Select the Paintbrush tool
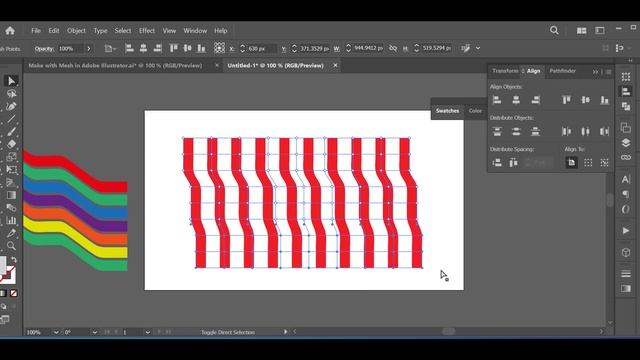The height and width of the screenshot is (360, 640). tap(11, 131)
